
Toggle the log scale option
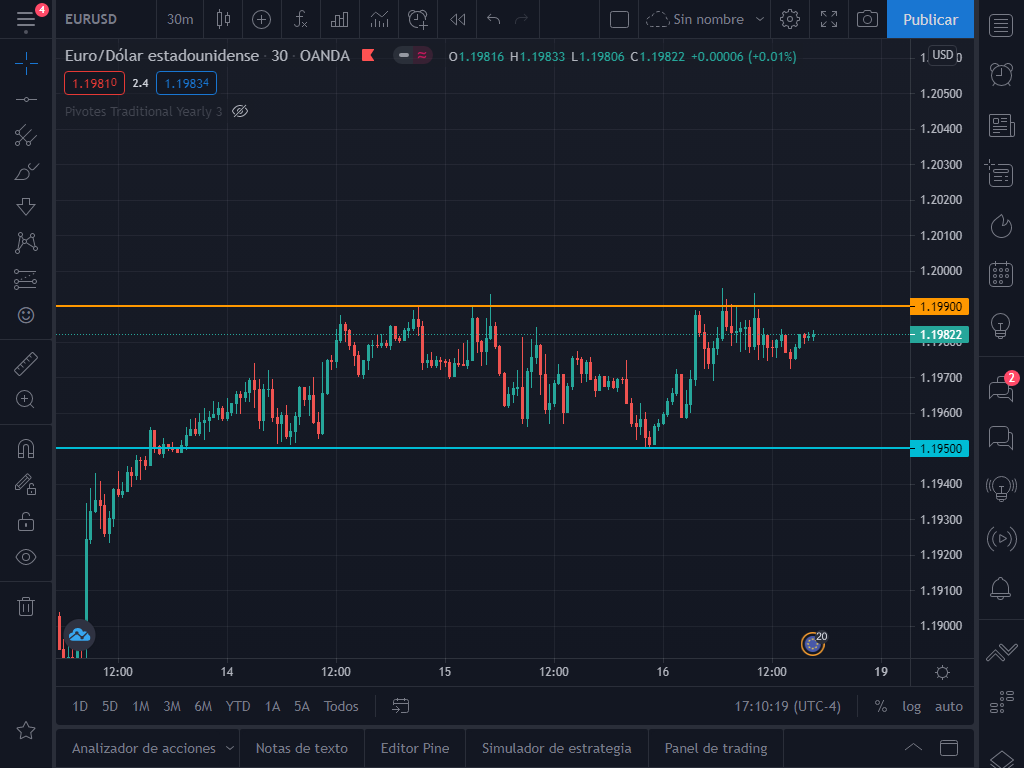click(911, 706)
